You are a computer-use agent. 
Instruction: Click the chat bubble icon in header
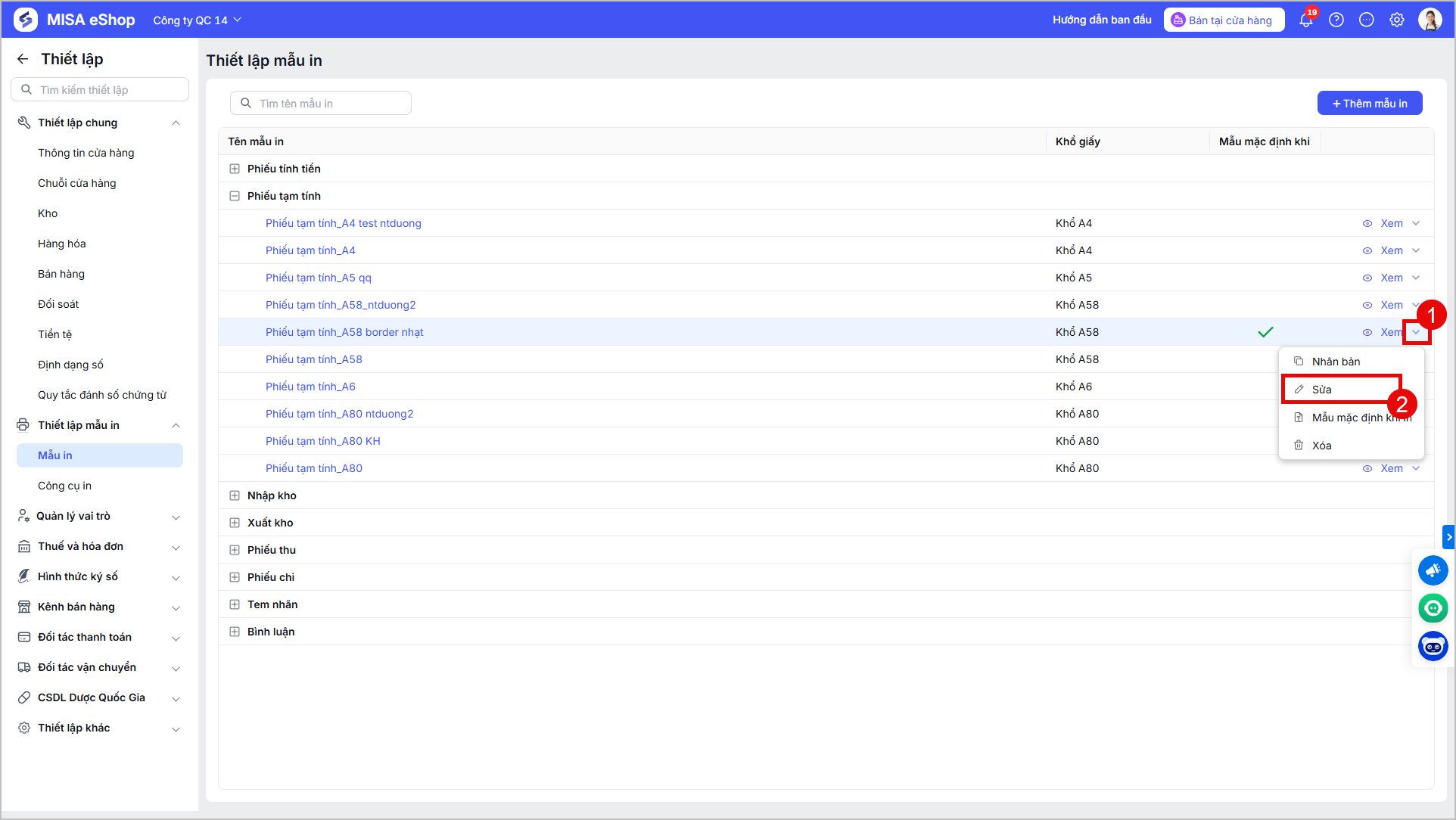(x=1367, y=20)
